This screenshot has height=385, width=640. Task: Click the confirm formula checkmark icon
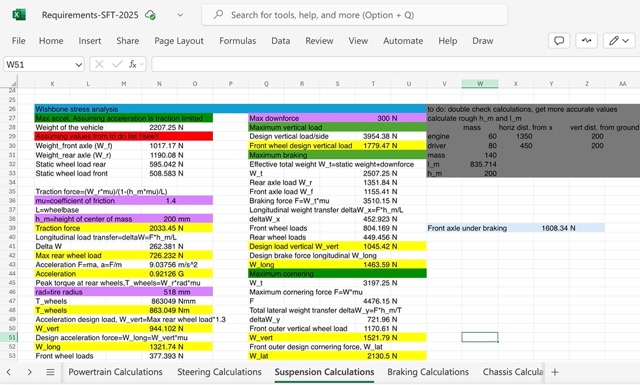click(117, 64)
